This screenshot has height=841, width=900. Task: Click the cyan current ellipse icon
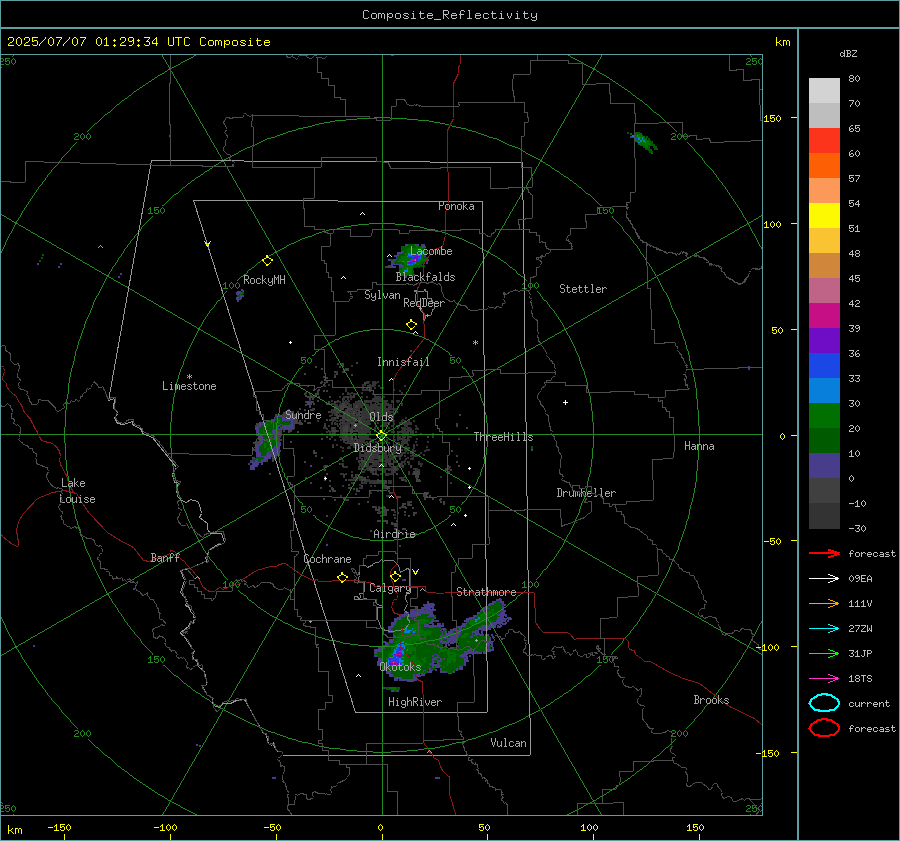824,703
